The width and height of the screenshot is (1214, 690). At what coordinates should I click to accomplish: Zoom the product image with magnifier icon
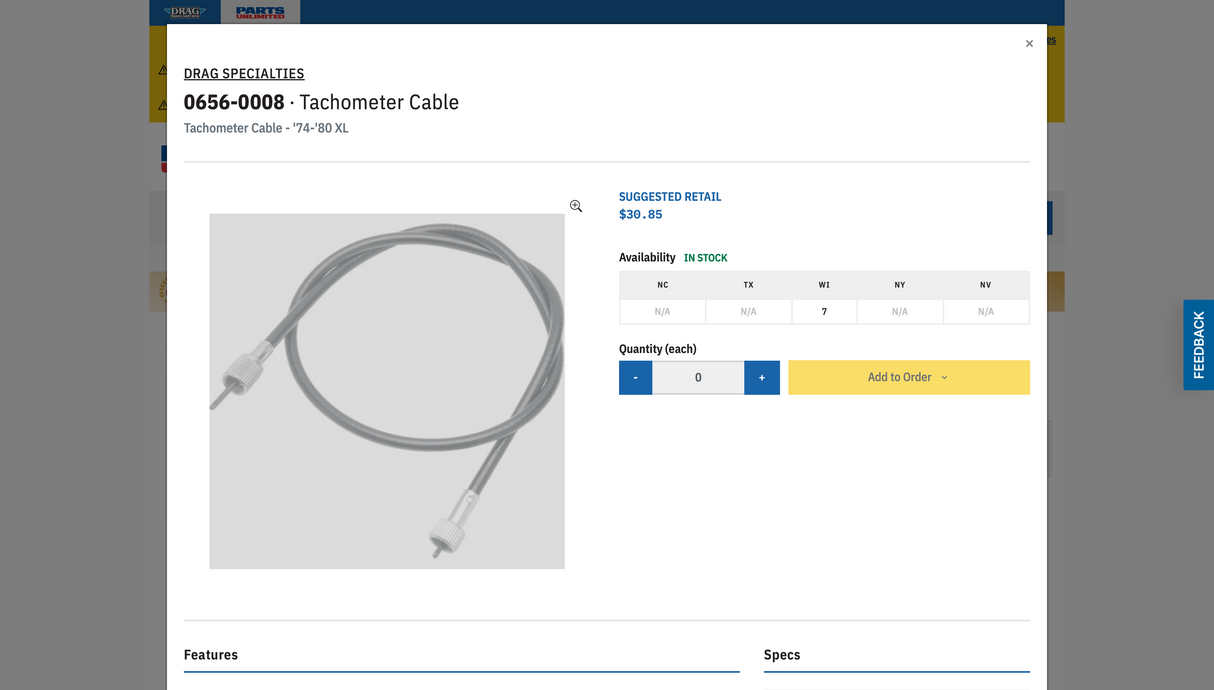point(576,206)
